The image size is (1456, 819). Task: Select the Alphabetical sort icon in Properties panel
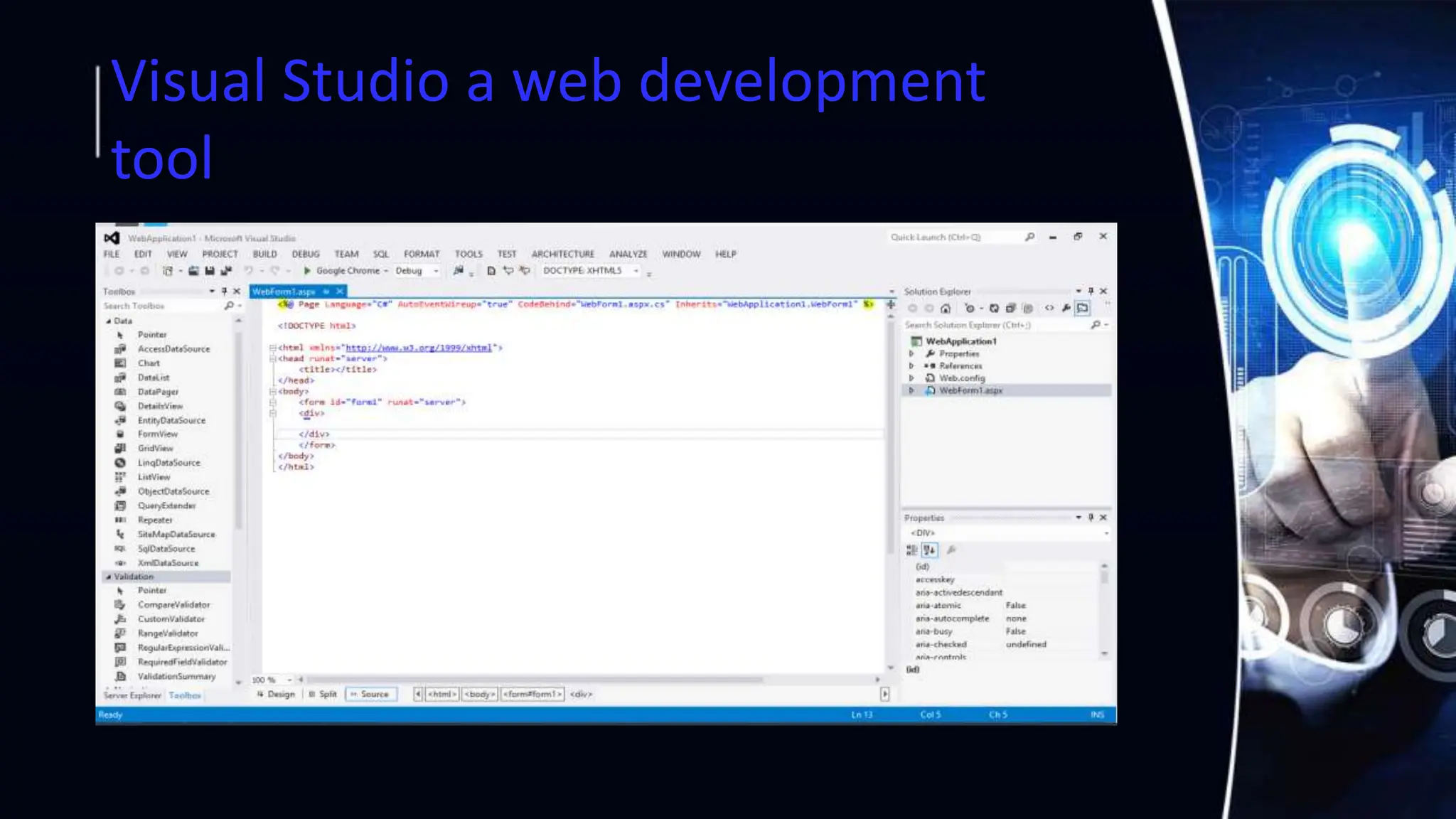coord(930,550)
